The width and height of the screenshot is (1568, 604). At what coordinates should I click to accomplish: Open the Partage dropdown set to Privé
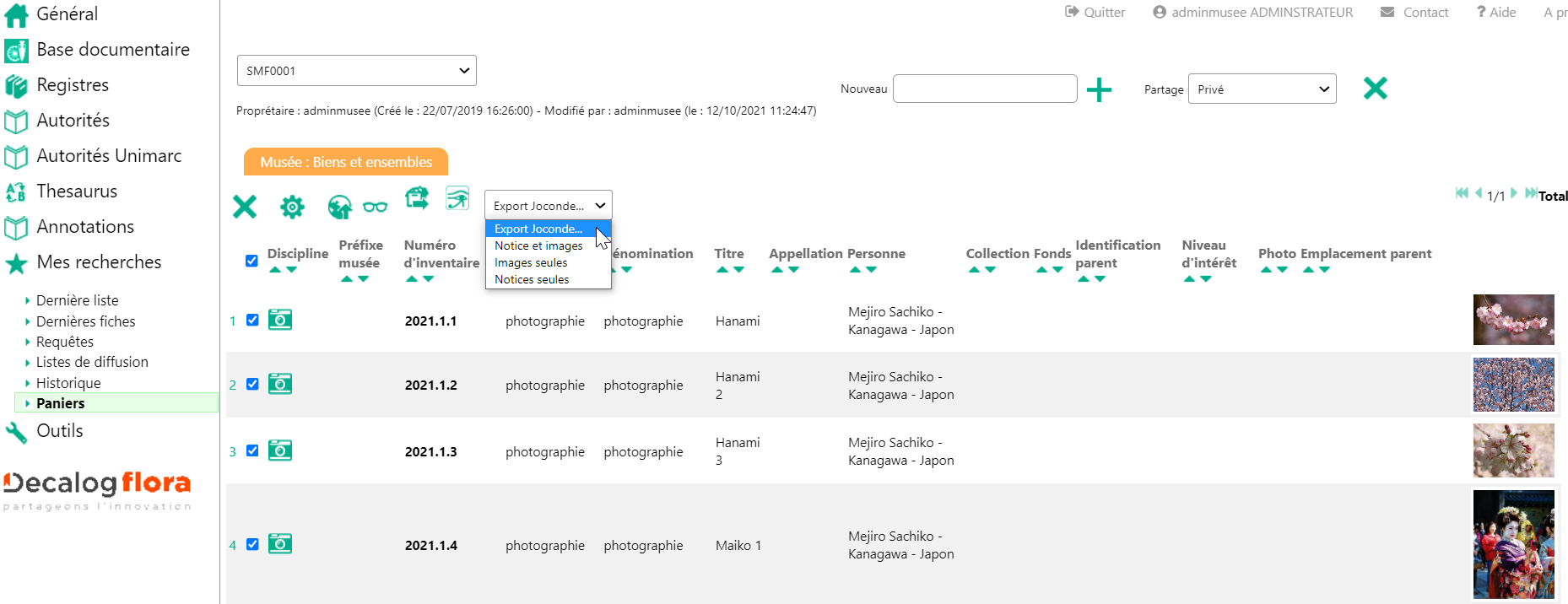click(x=1262, y=89)
